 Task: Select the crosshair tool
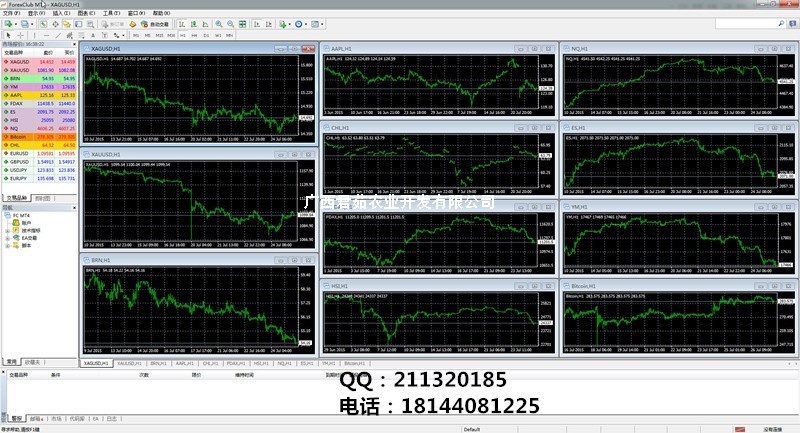click(20, 35)
